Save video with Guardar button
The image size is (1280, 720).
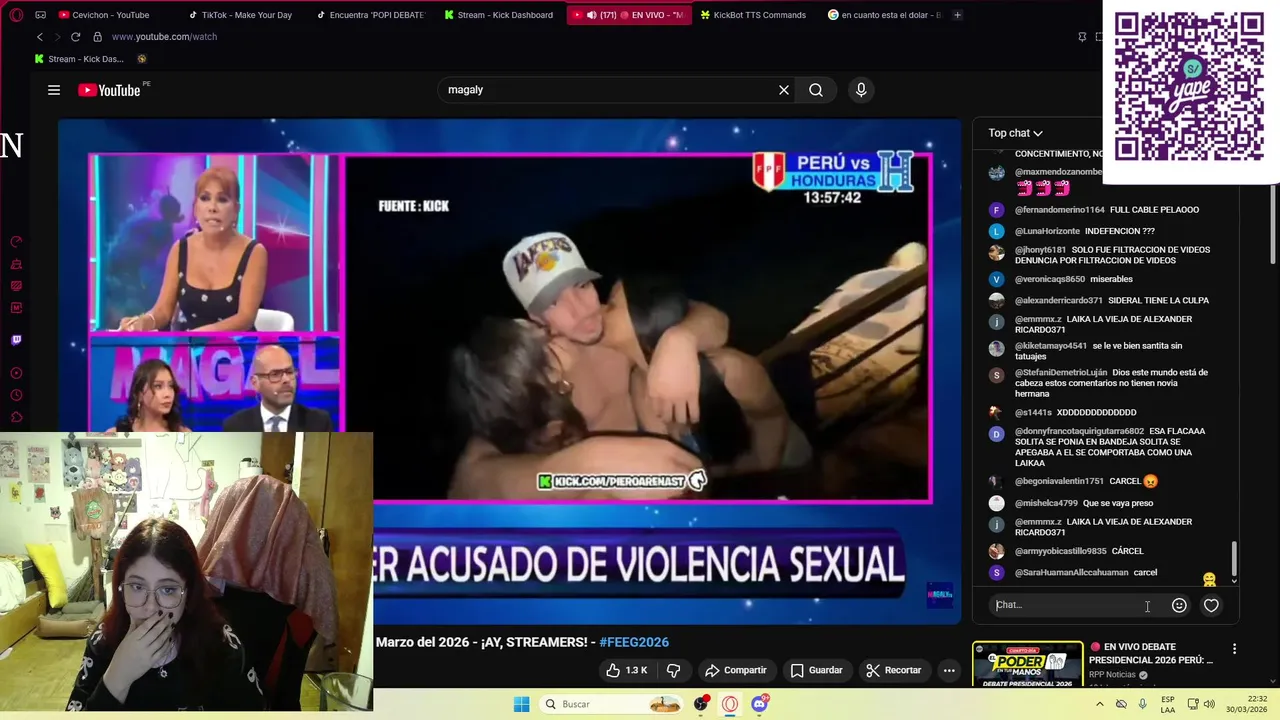[x=817, y=670]
